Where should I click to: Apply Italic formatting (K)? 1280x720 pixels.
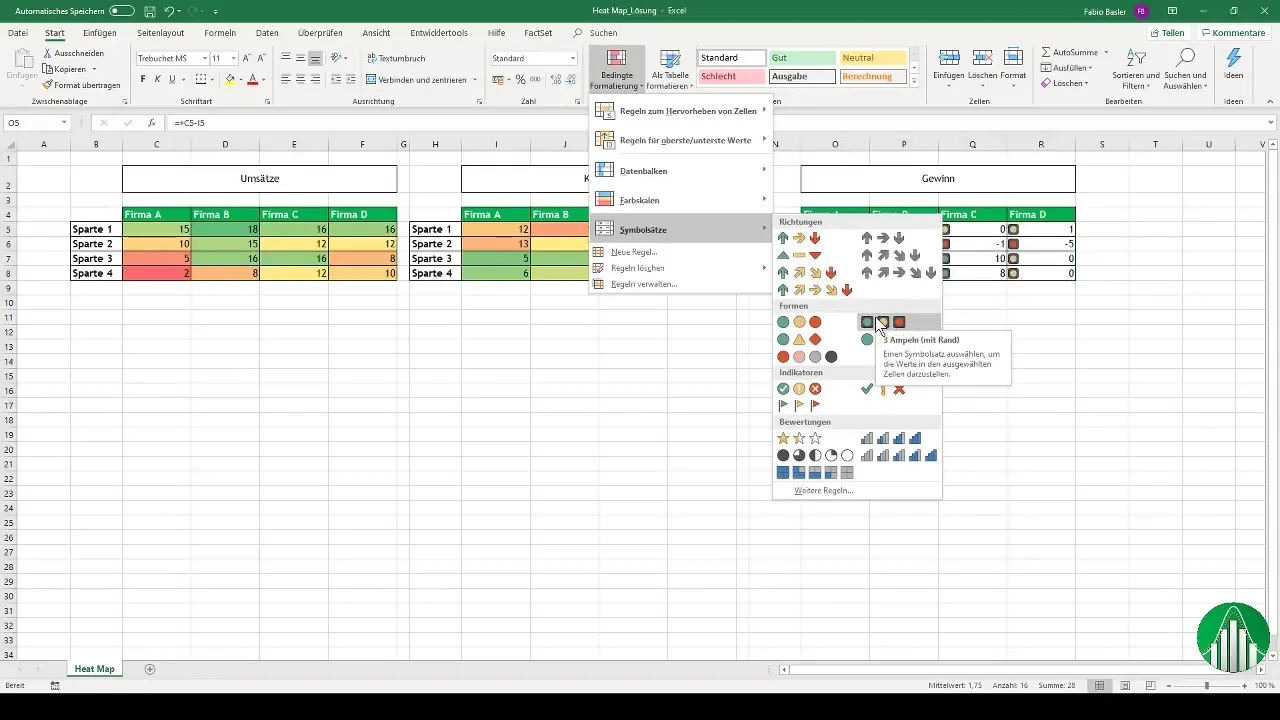[157, 79]
